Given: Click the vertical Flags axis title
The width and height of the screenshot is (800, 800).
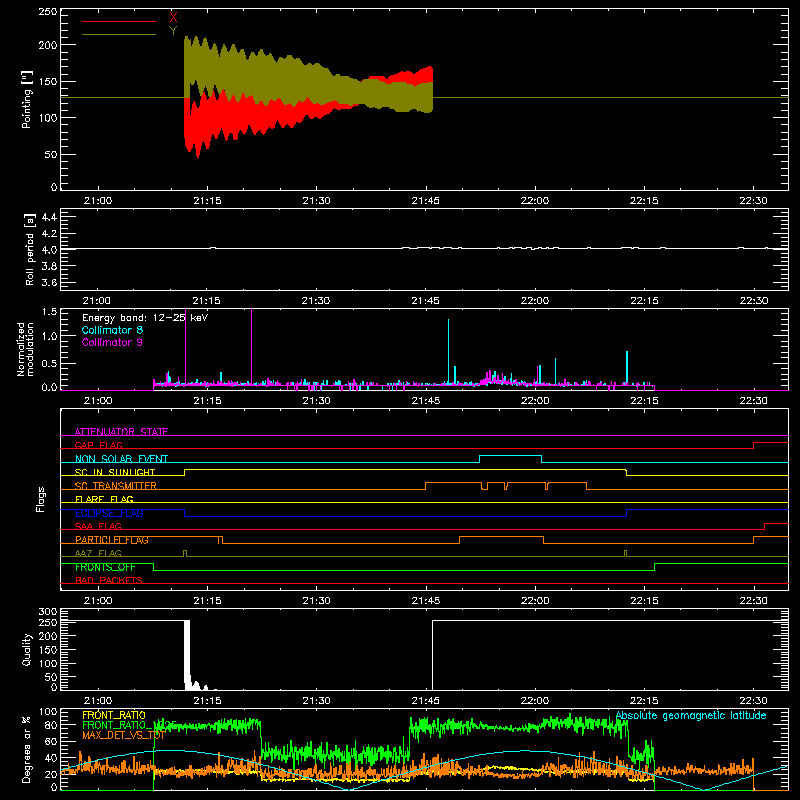Looking at the screenshot, I should coord(40,500).
